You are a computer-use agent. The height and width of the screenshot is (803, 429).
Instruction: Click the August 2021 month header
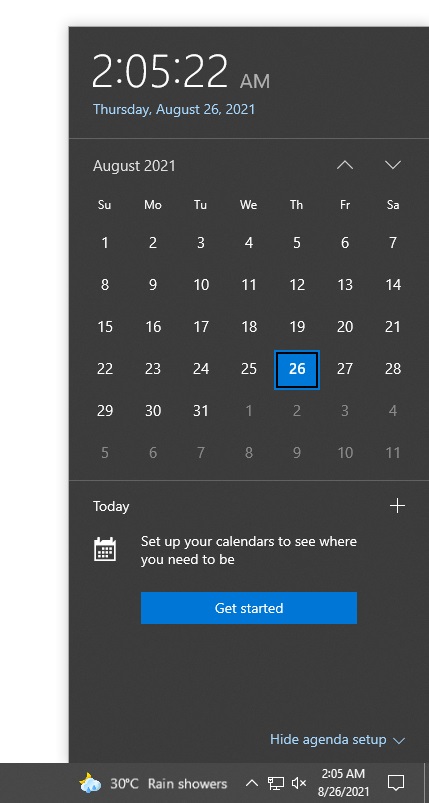134,166
